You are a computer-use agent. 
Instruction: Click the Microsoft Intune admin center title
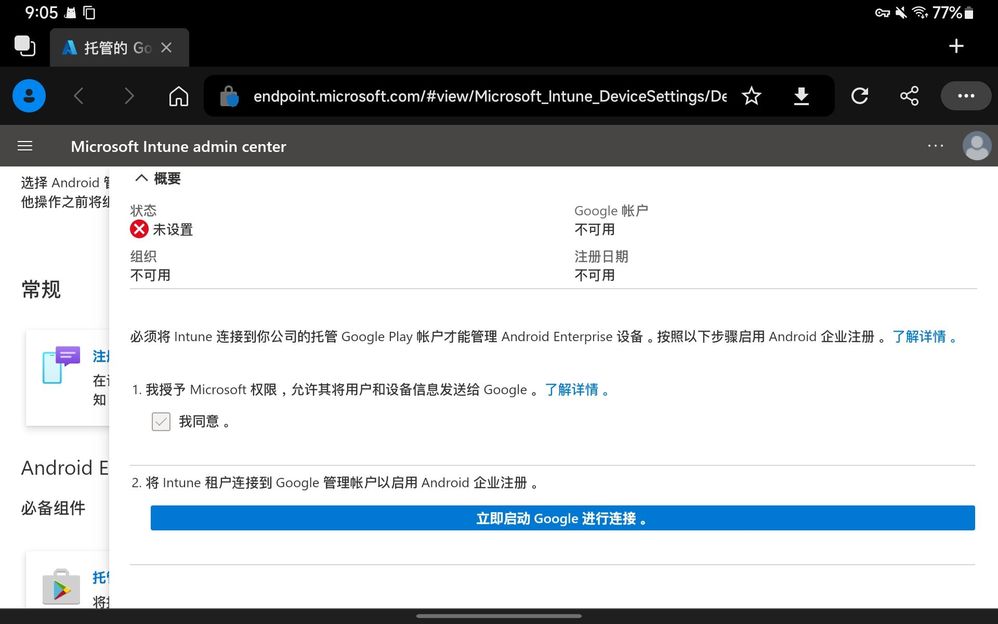point(178,146)
